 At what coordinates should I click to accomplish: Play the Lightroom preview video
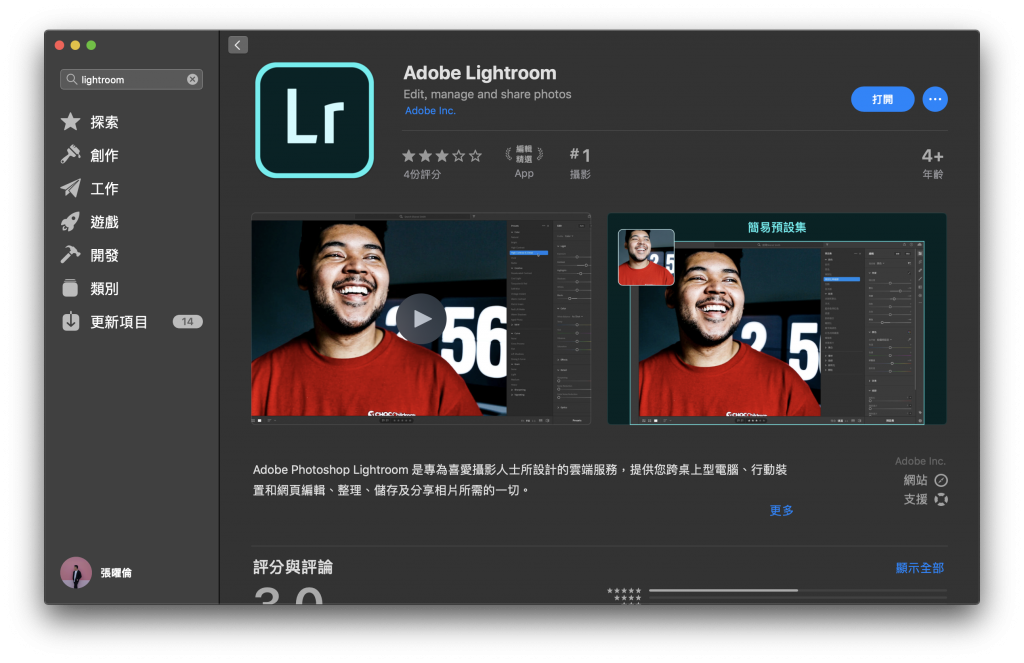pyautogui.click(x=421, y=319)
